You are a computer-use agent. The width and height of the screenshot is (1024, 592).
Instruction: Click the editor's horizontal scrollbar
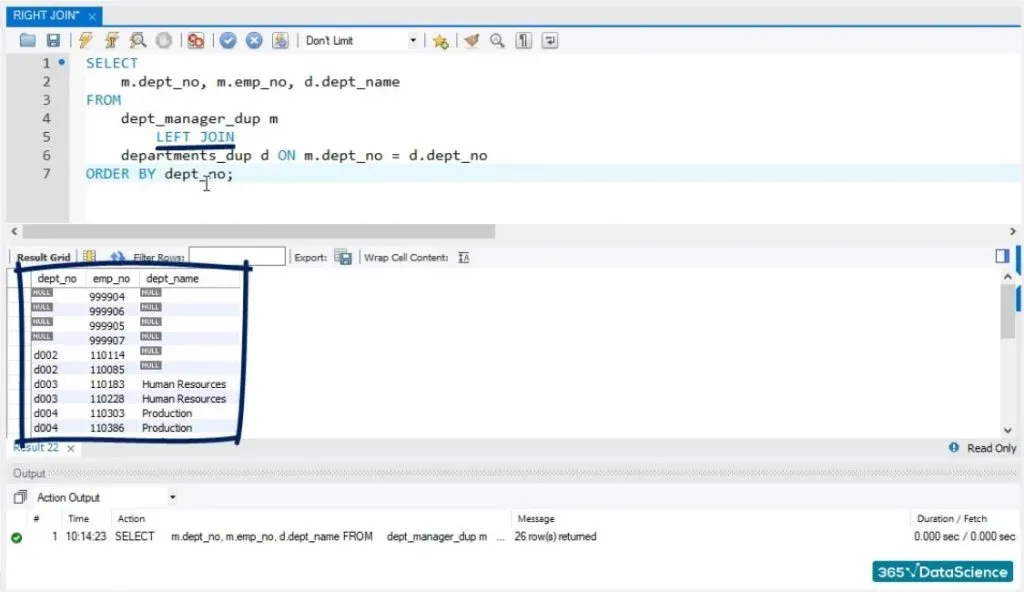(250, 231)
